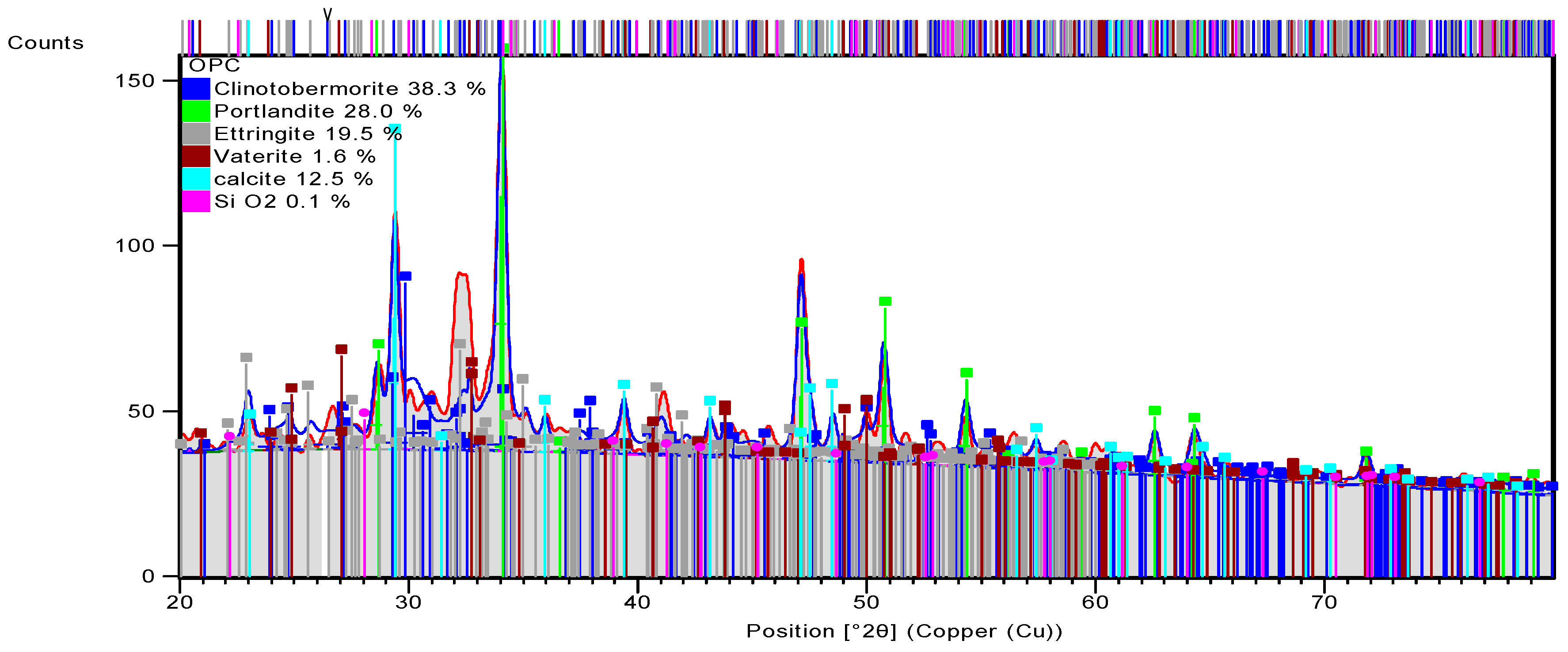Click the blue Clinotobermorite legend swatch
The image size is (1568, 652).
(196, 89)
